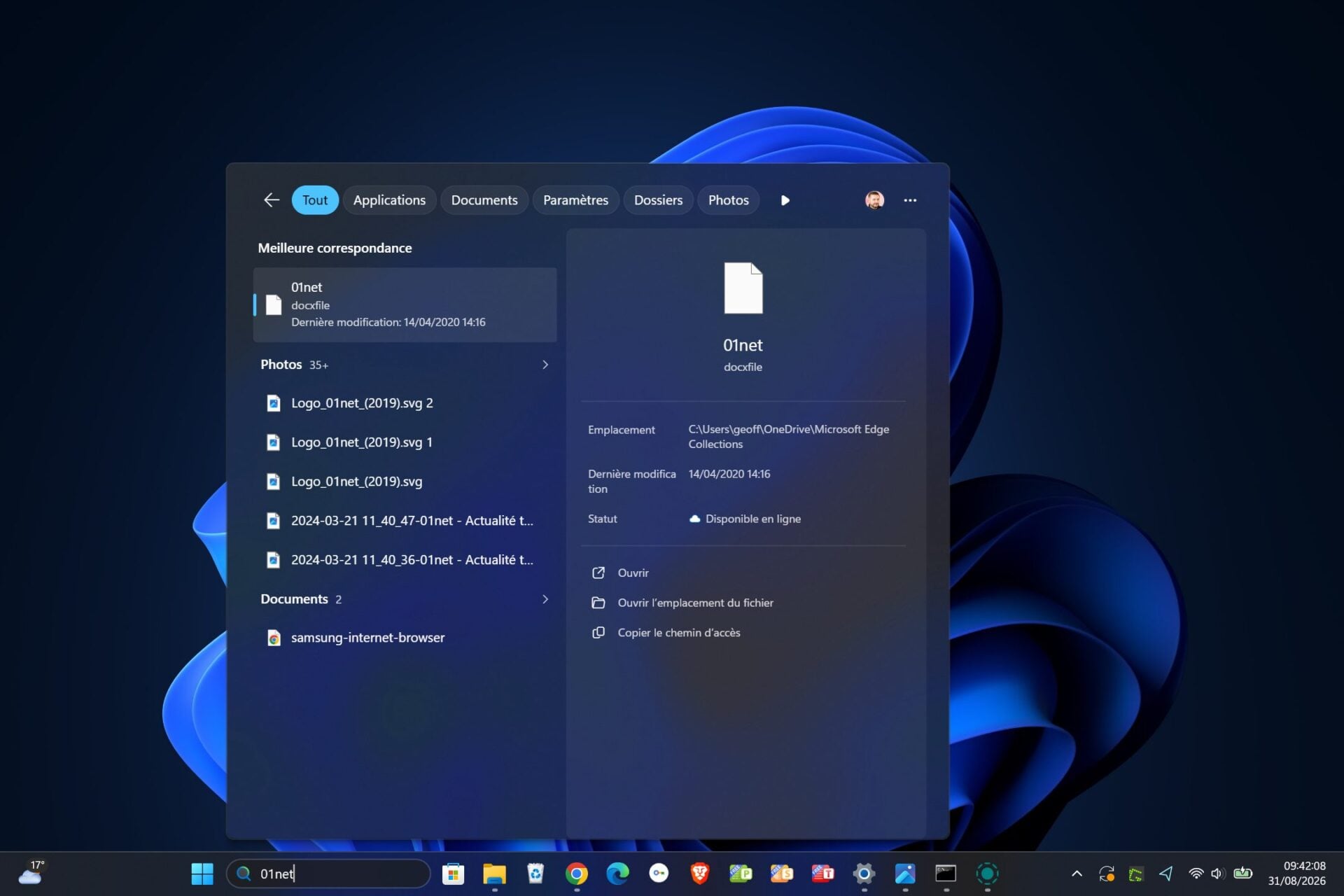Click the file icon of Logo_01net_(2019).svg
This screenshot has height=896, width=1344.
click(274, 482)
